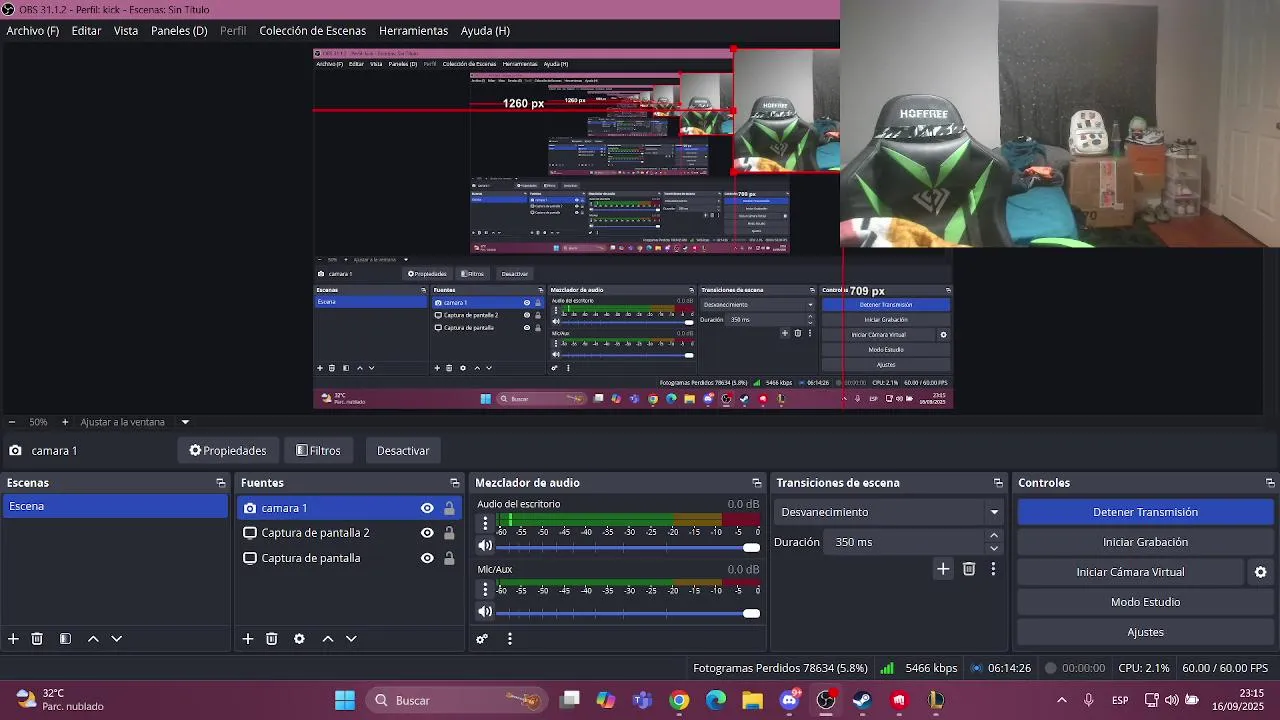Open Audio del escritorio options menu dots

(x=485, y=523)
